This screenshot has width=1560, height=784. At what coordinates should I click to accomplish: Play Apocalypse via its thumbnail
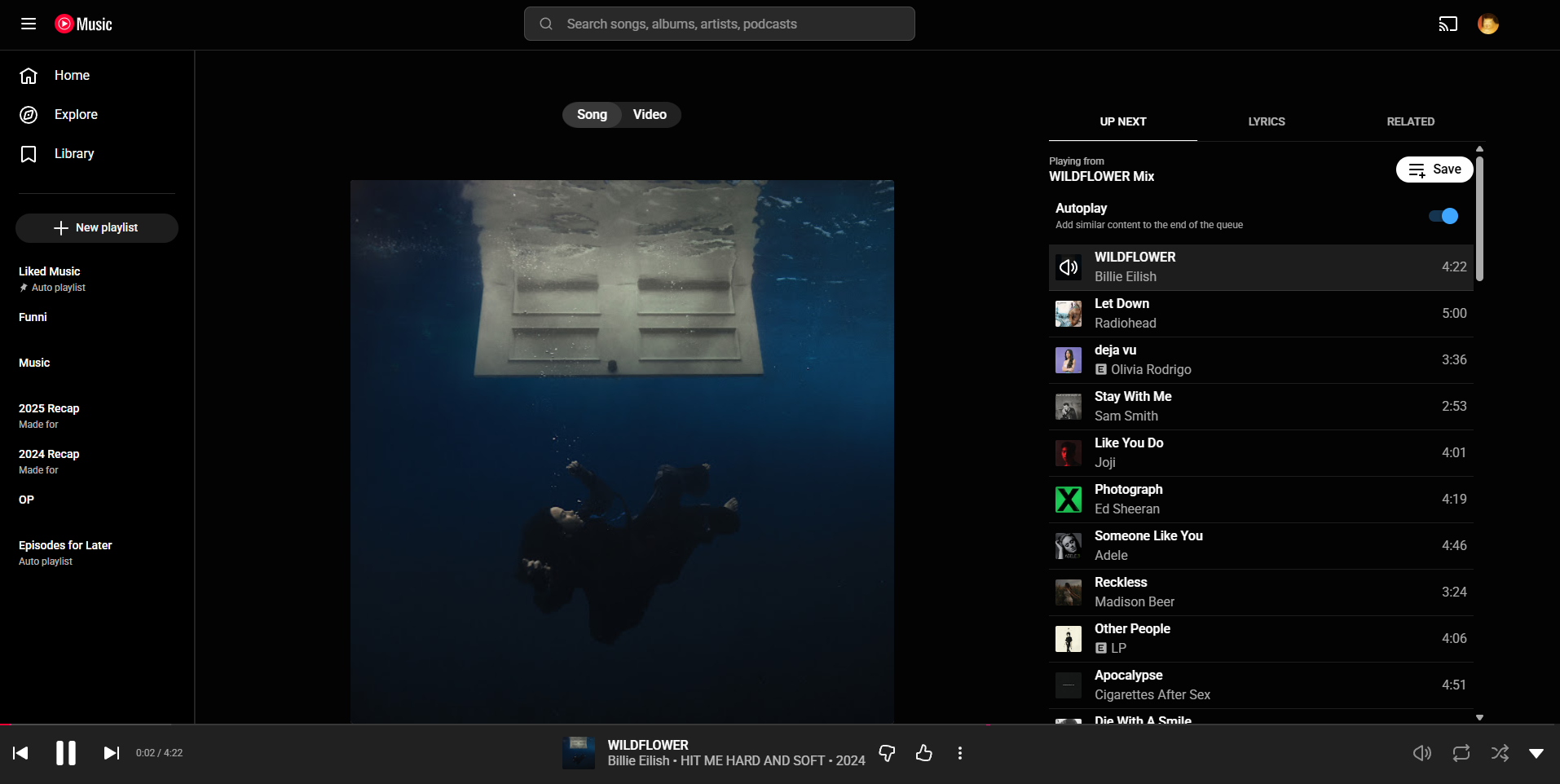click(x=1069, y=685)
